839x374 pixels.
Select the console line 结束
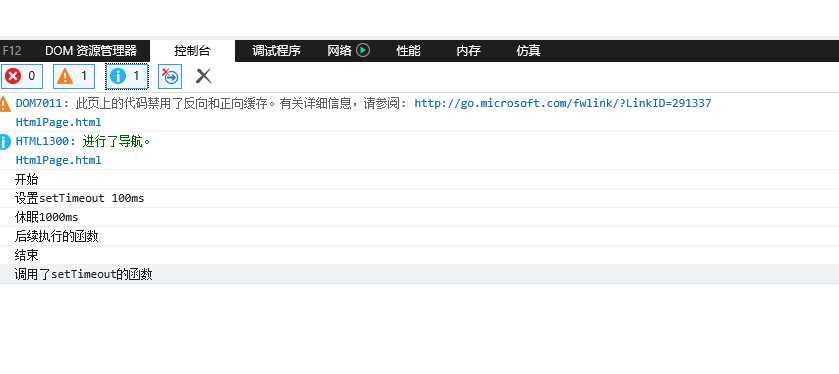pyautogui.click(x=420, y=255)
